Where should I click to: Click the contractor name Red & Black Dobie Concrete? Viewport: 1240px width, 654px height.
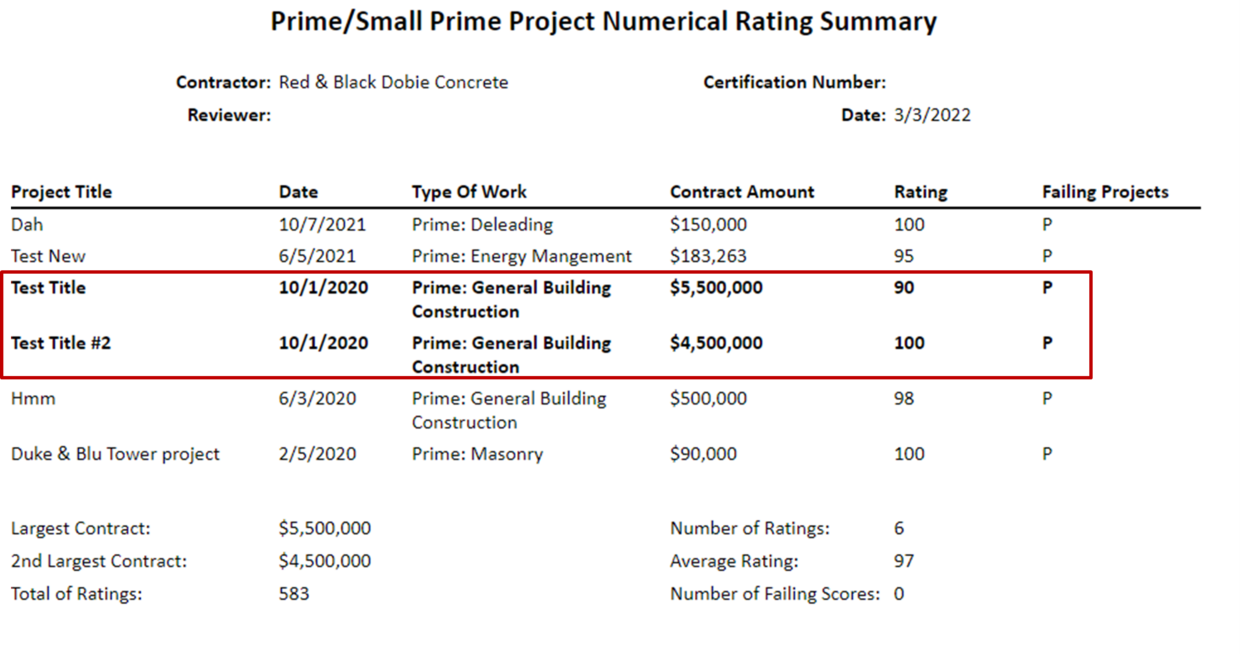[x=393, y=82]
